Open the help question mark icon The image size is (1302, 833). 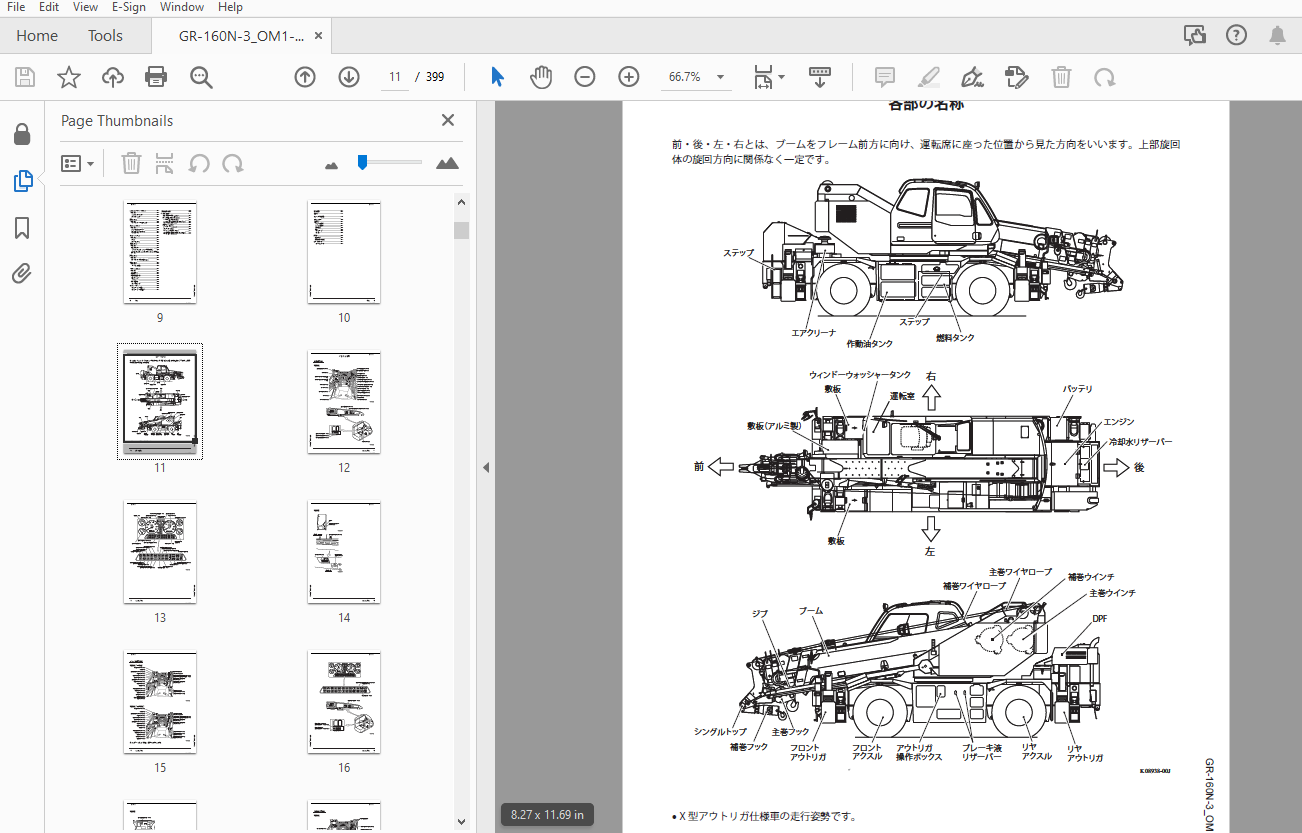[1236, 35]
